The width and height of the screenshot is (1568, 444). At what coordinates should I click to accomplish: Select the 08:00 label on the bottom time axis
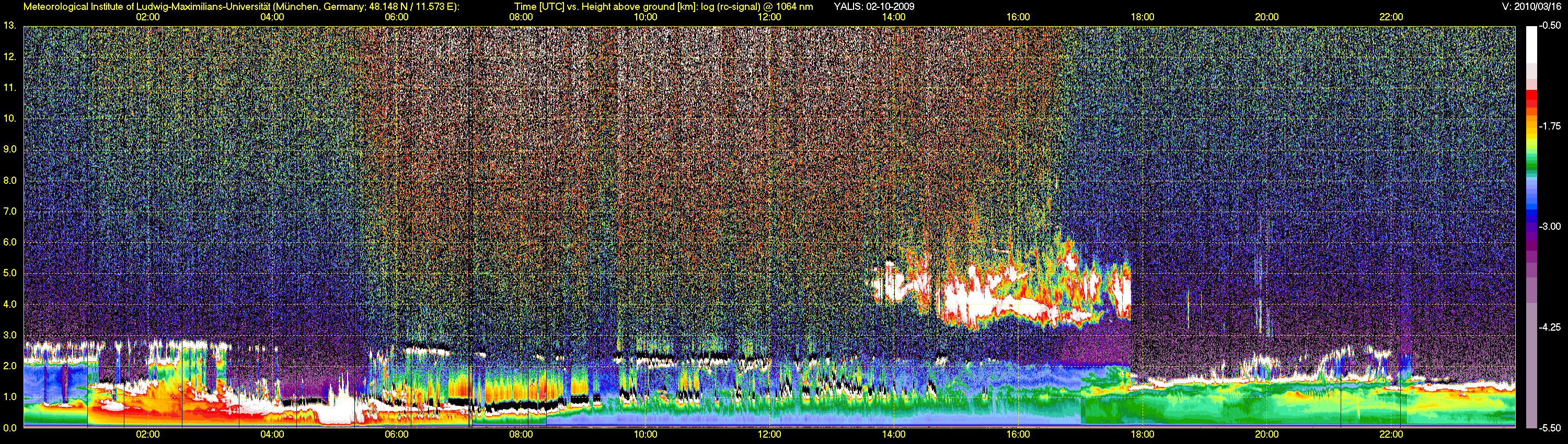[x=521, y=434]
